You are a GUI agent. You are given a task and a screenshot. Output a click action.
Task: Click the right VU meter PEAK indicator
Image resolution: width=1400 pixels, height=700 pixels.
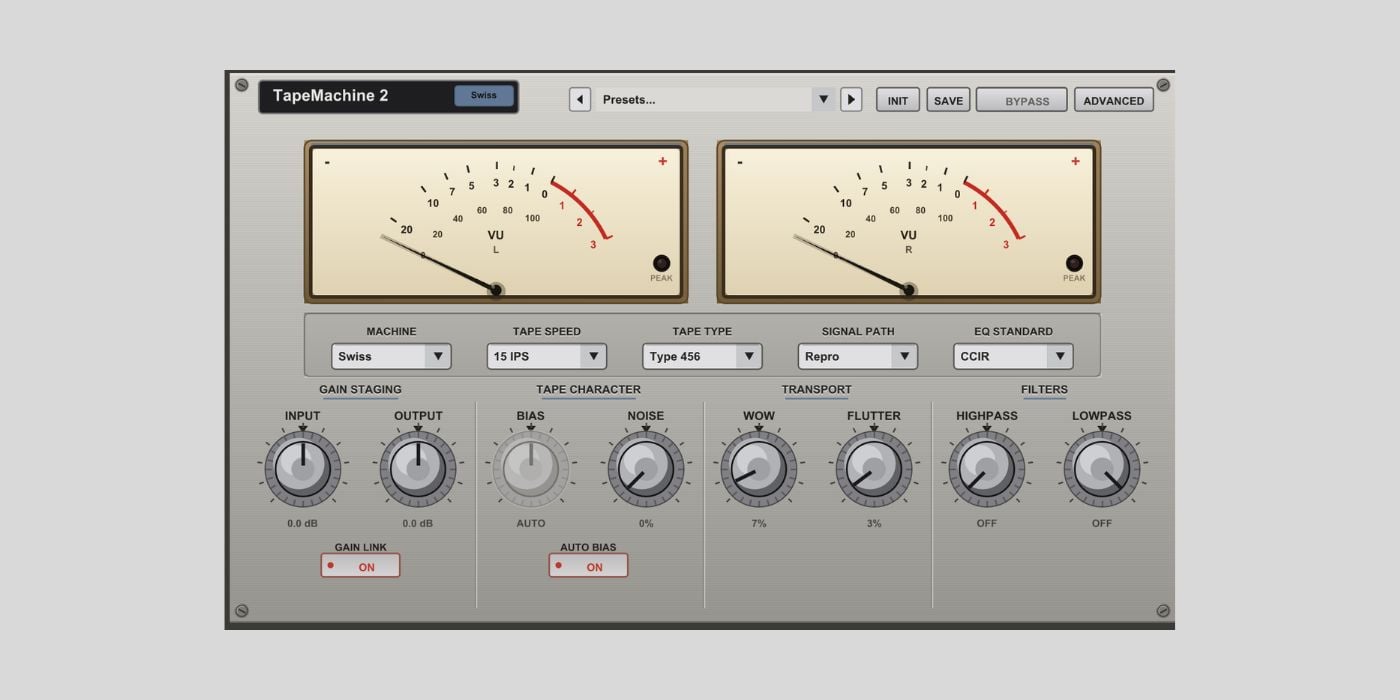click(1074, 264)
